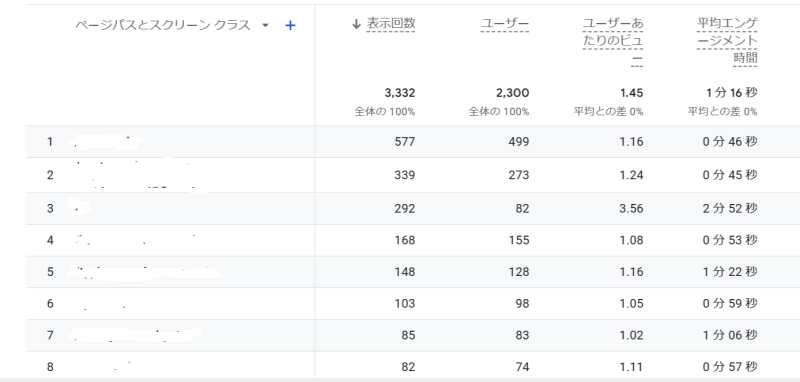Open the page path link in row 7
Image resolution: width=800 pixels, height=382 pixels.
[135, 336]
